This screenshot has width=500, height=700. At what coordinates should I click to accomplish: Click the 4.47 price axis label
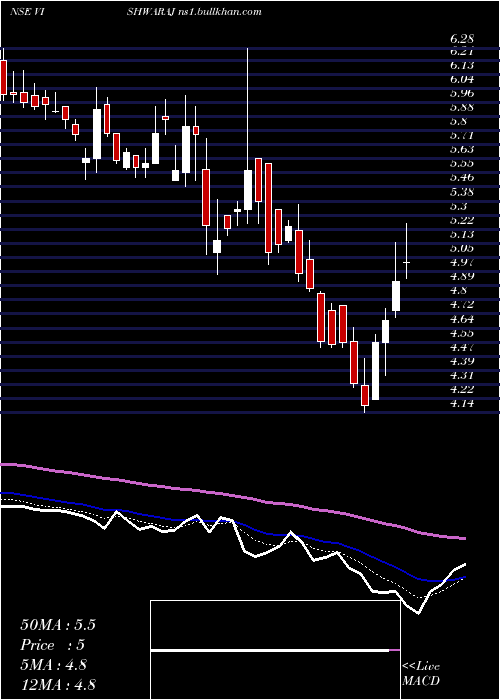[x=462, y=347]
